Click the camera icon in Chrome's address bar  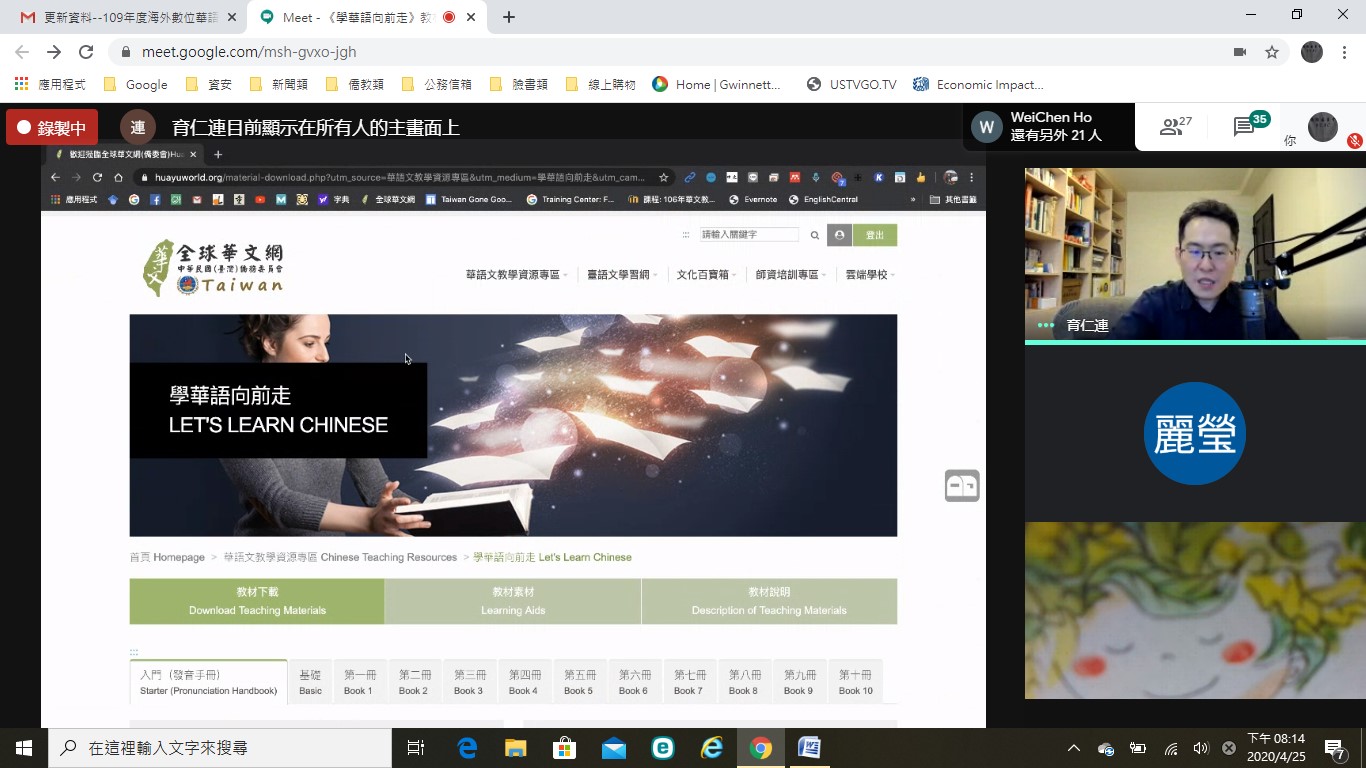(x=1239, y=50)
